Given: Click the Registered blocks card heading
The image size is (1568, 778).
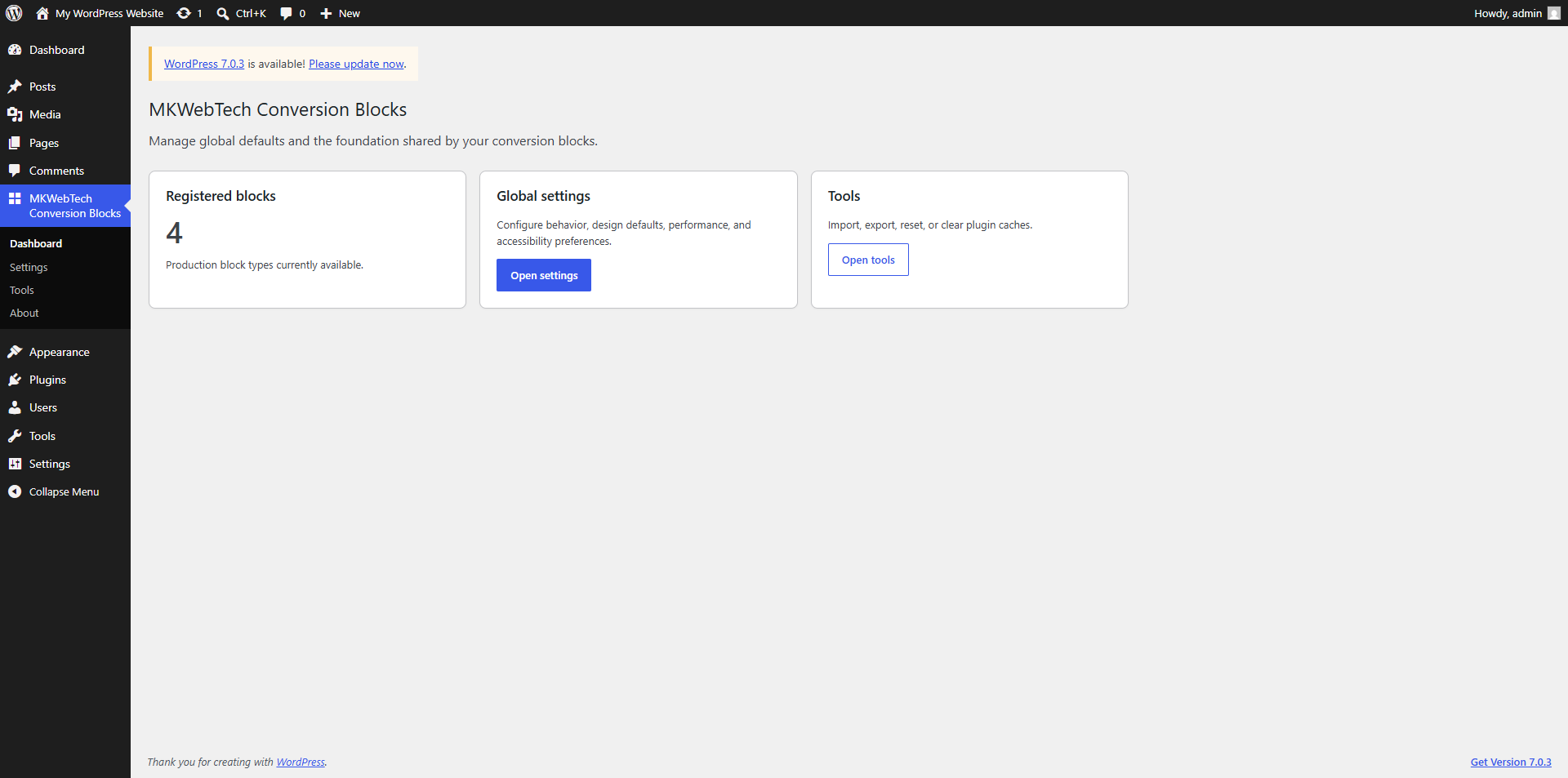Looking at the screenshot, I should point(220,196).
